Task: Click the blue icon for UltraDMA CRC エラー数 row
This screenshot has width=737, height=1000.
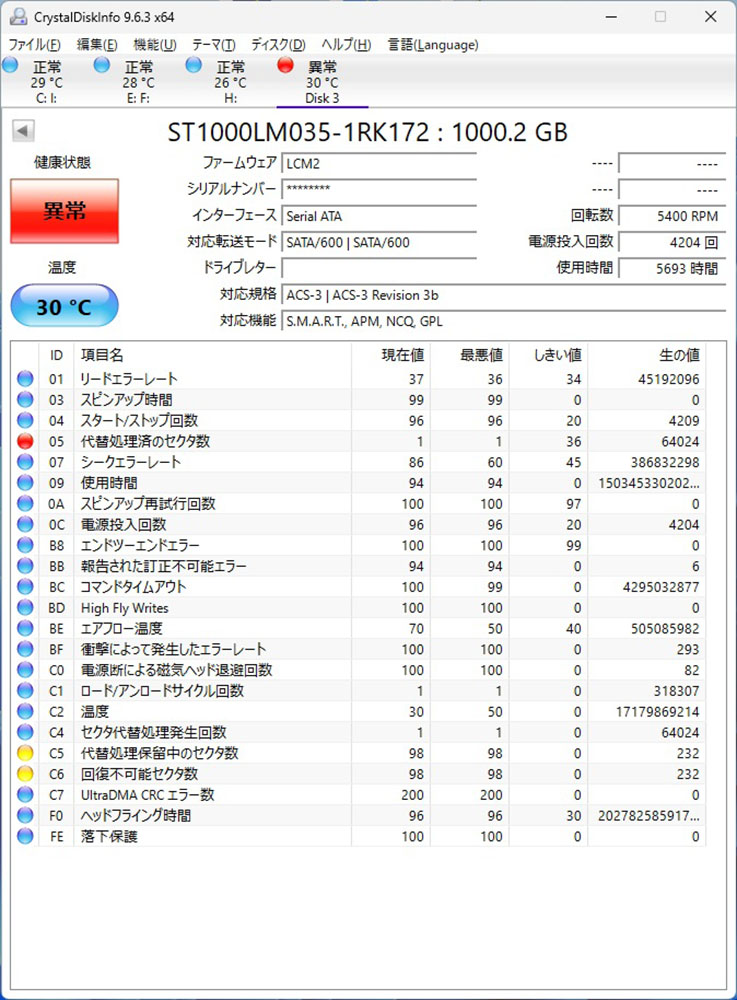Action: pyautogui.click(x=25, y=795)
